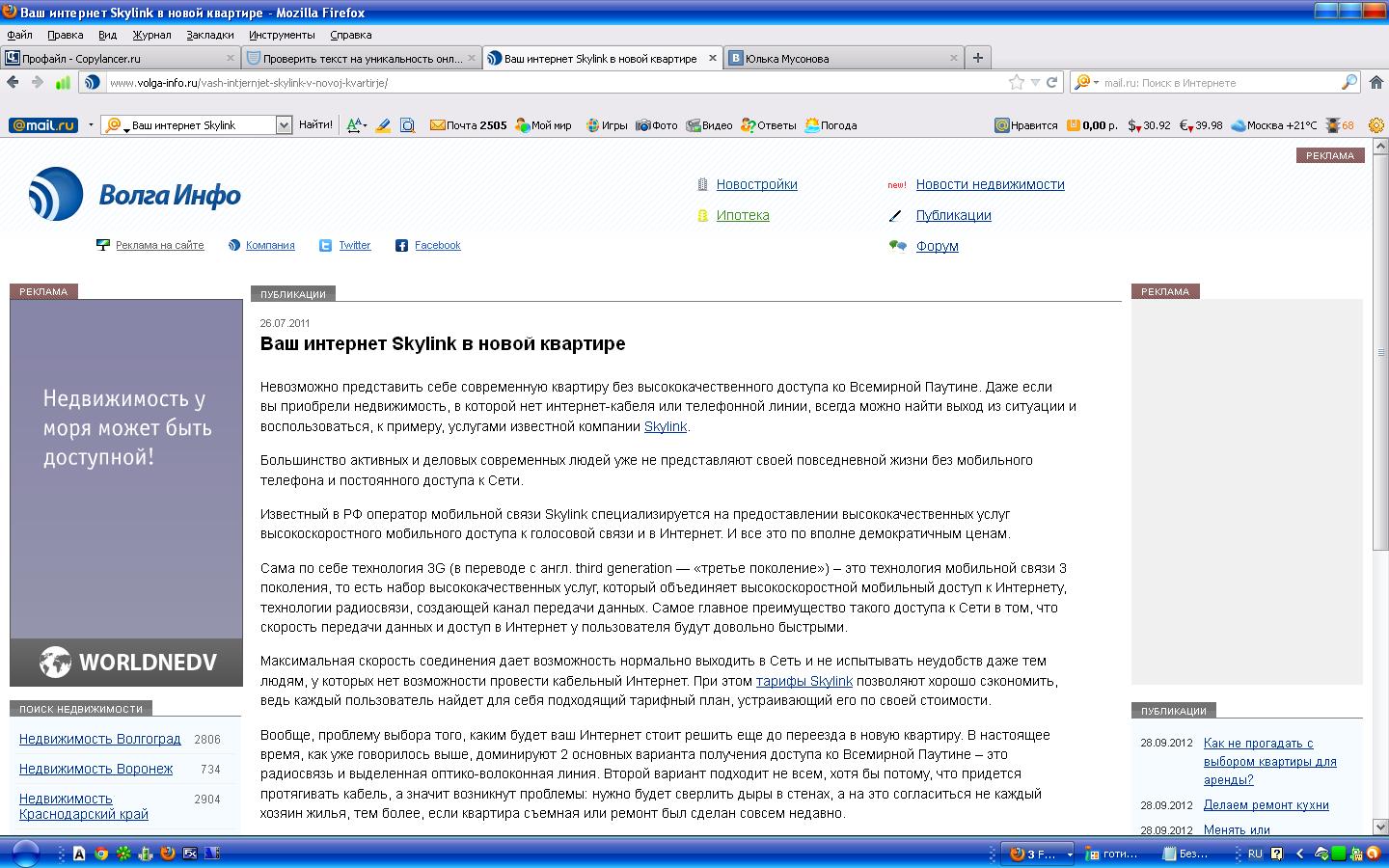Check the 0,00 р. money balance
Viewport: 1389px width, 868px height.
coord(1092,125)
